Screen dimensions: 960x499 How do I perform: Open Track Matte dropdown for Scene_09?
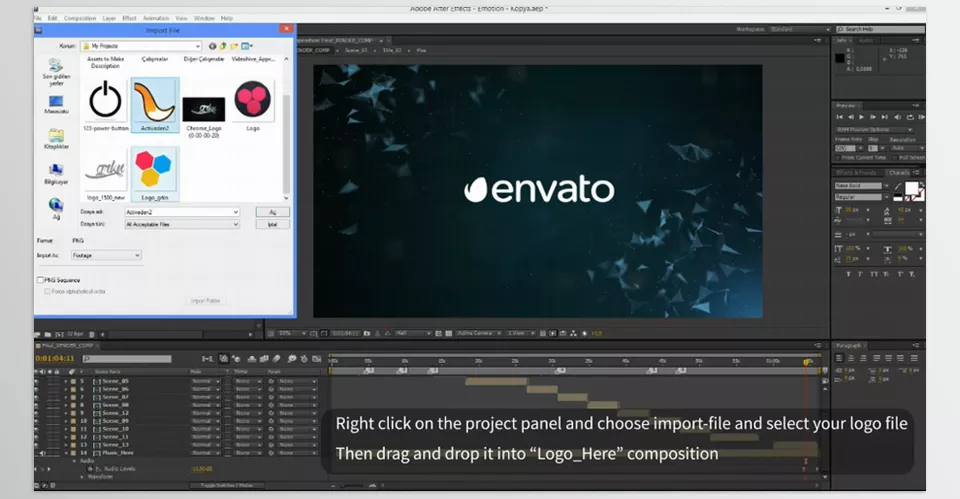[x=249, y=421]
